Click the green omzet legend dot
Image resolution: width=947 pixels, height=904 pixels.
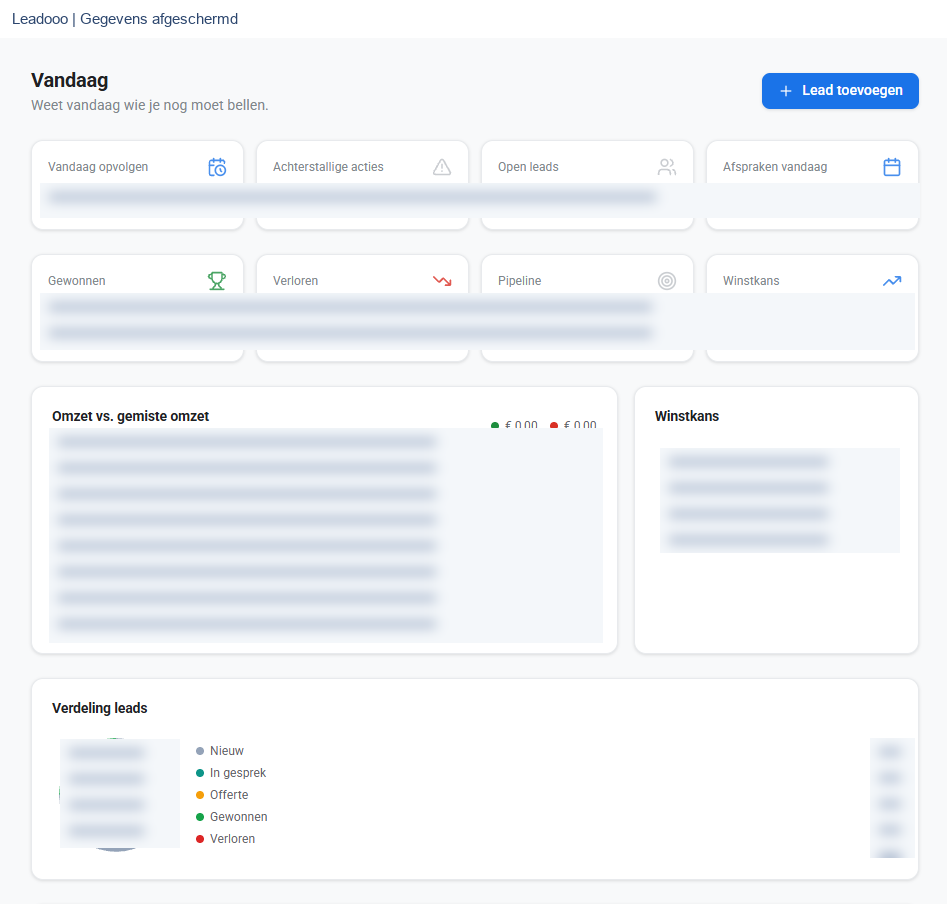(495, 425)
